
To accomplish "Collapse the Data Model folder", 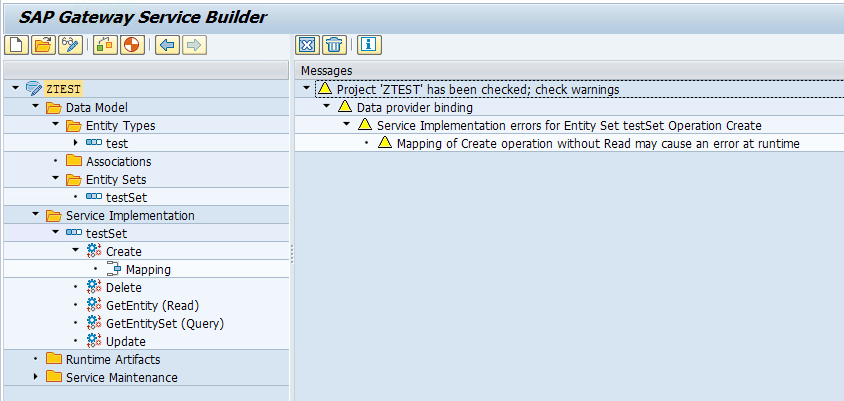I will [x=36, y=107].
